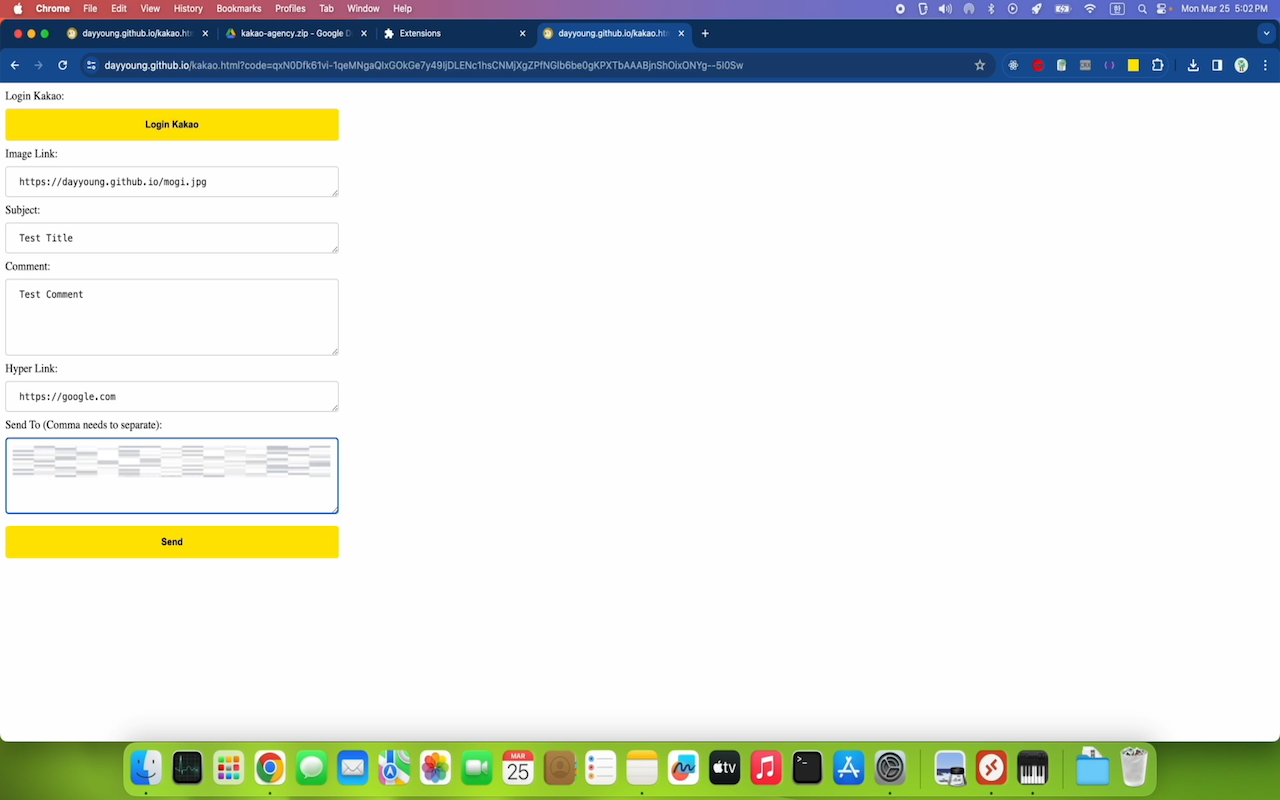This screenshot has height=800, width=1280.
Task: Open the Profiles menu
Action: [x=290, y=8]
